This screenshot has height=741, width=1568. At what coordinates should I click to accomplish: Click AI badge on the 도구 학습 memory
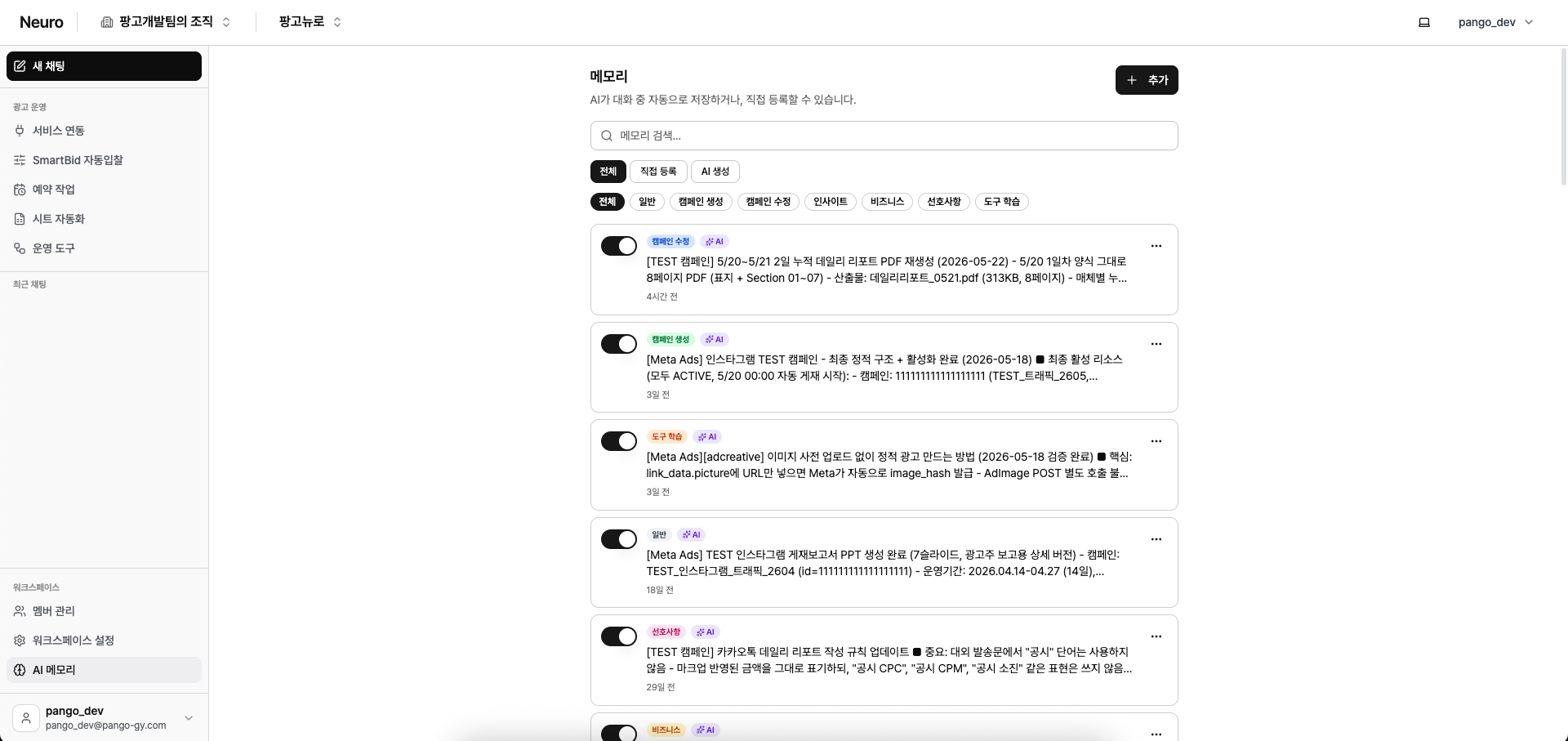[x=707, y=437]
